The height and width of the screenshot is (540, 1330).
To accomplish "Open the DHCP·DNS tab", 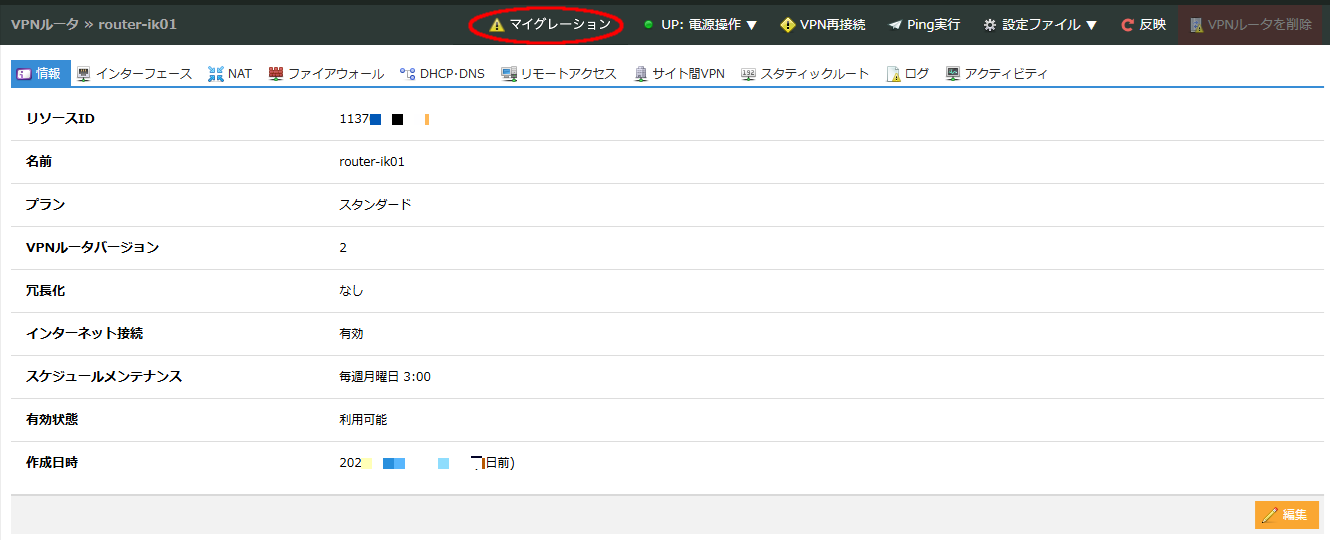I will (x=442, y=73).
